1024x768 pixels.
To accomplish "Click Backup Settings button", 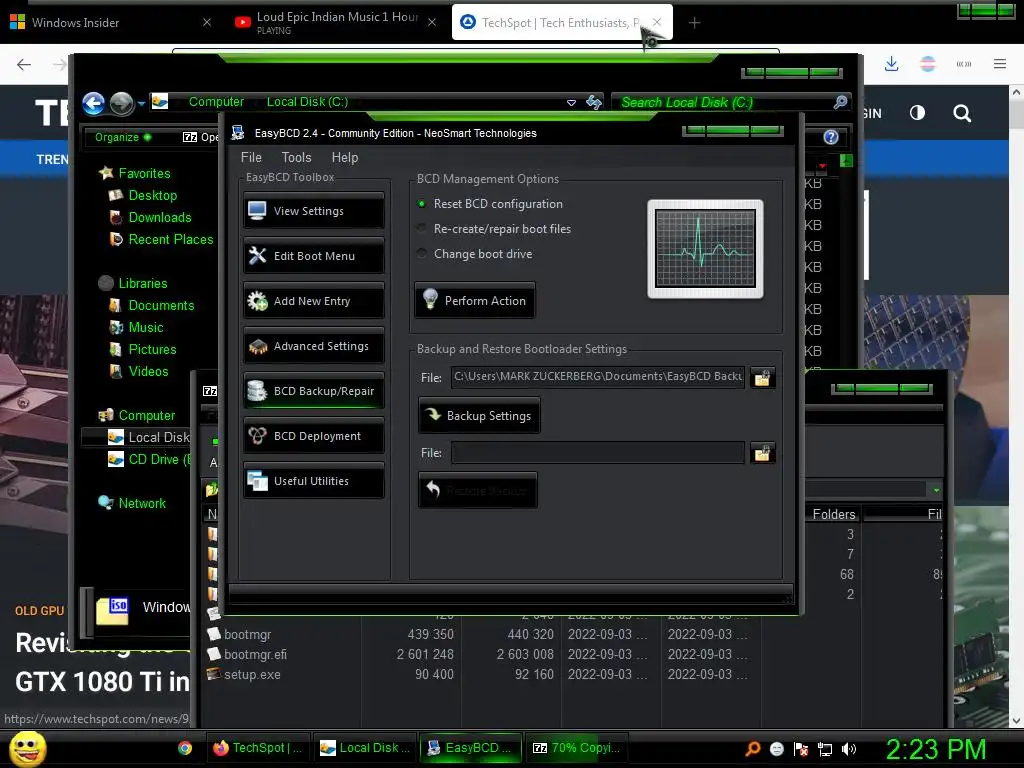I will (479, 415).
